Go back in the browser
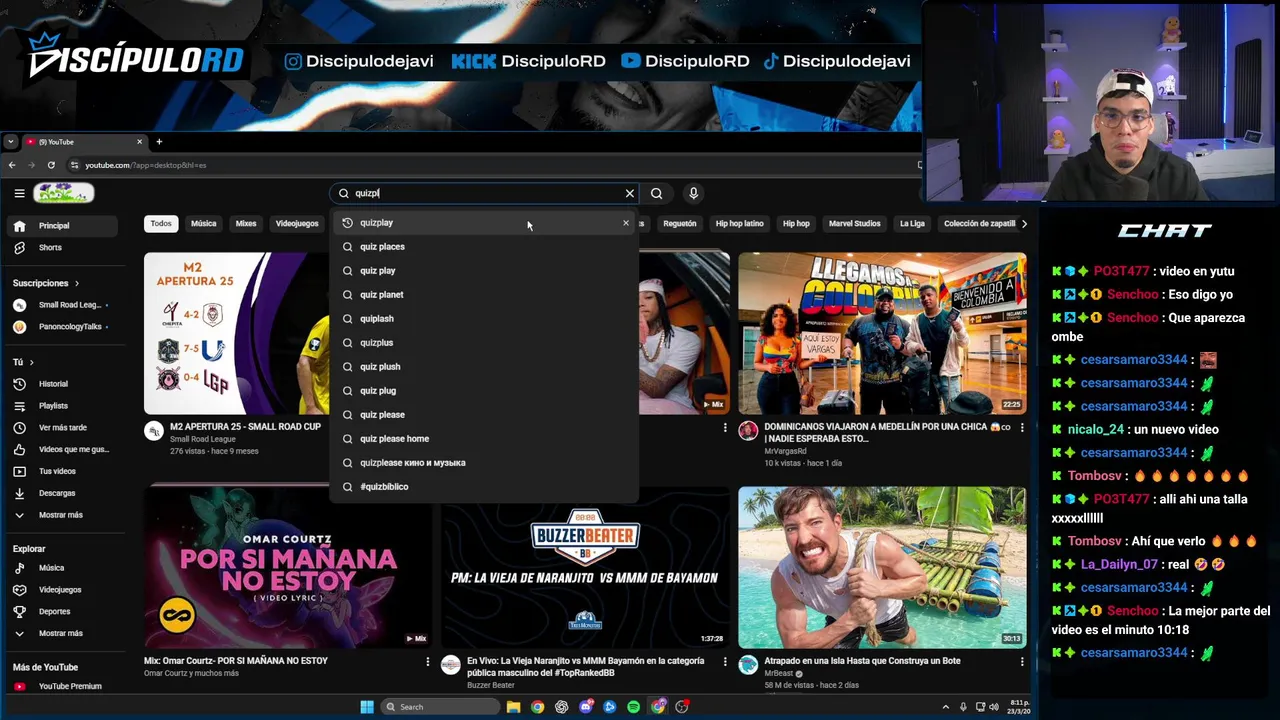 click(12, 165)
